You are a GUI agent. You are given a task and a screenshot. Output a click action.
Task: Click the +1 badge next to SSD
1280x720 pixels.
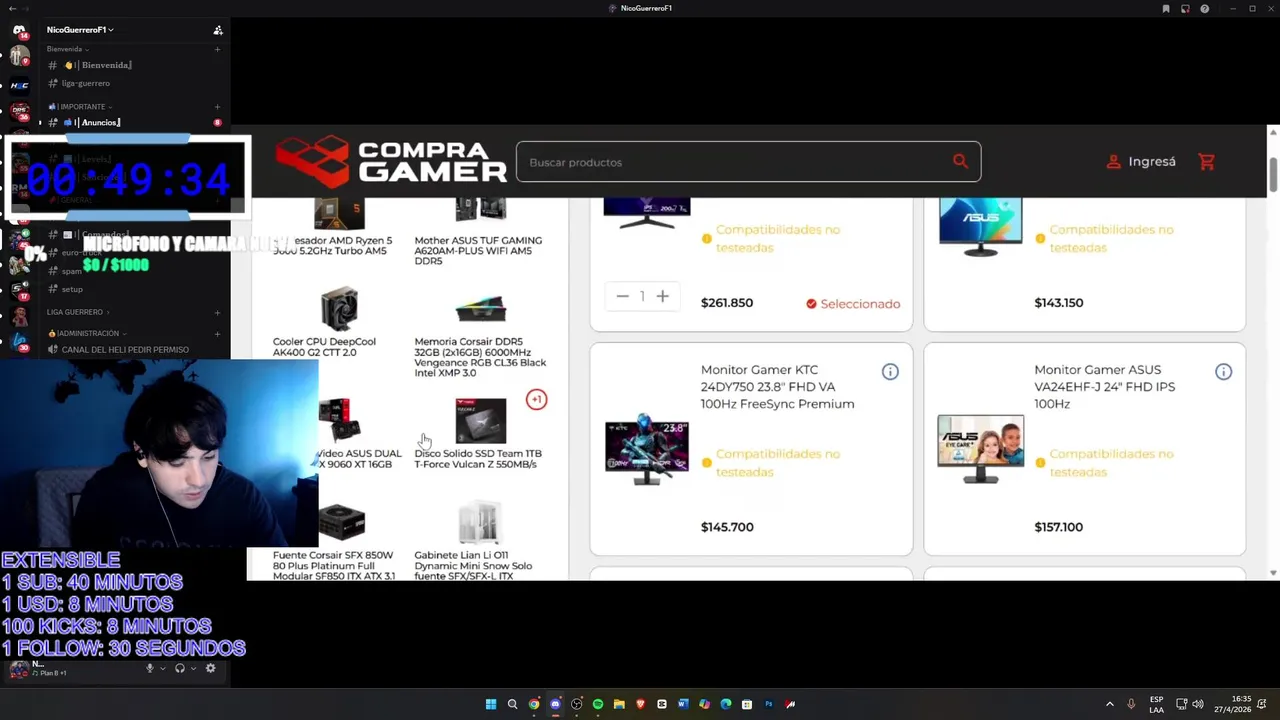tap(536, 399)
